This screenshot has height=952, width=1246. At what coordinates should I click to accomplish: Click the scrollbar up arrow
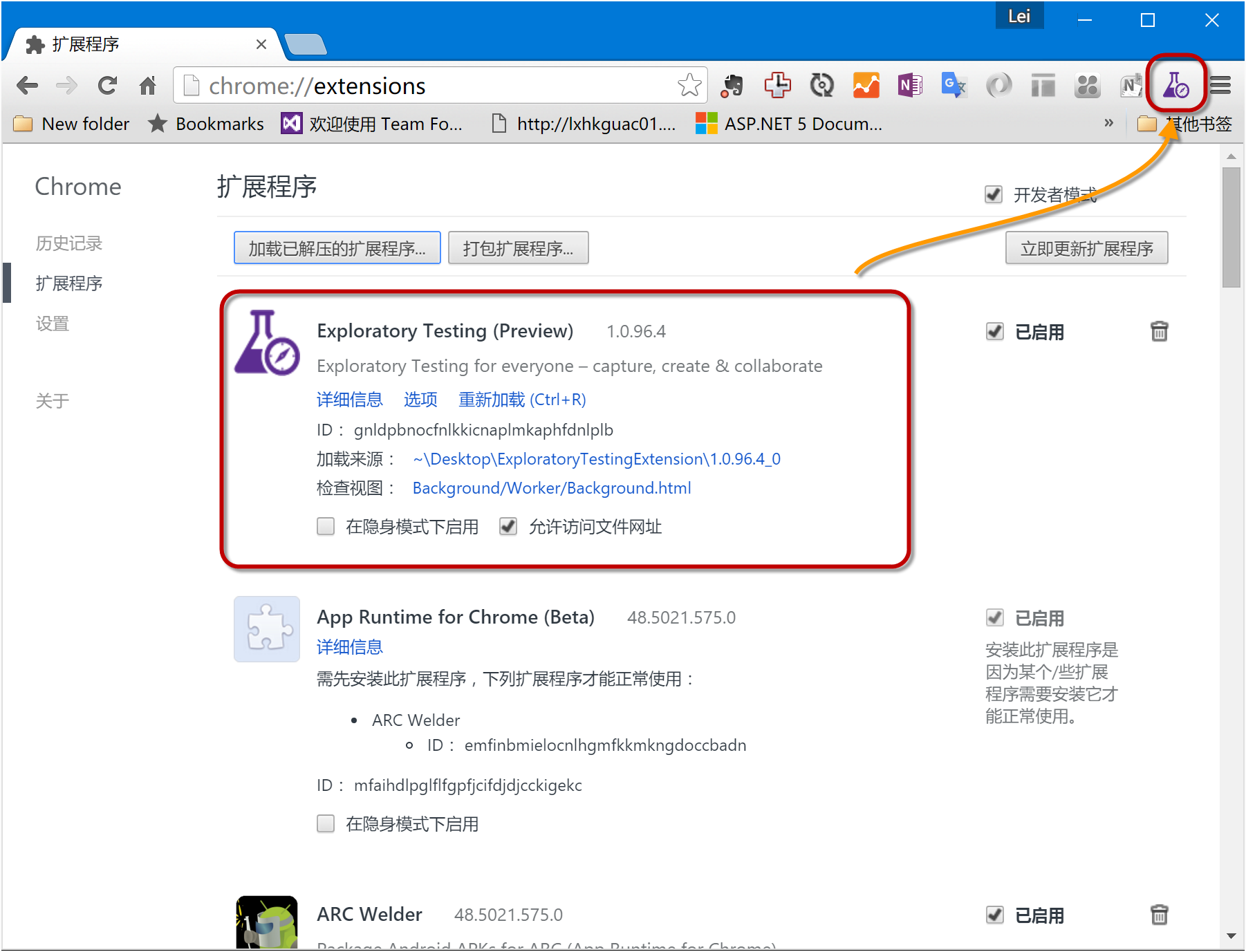point(1231,156)
